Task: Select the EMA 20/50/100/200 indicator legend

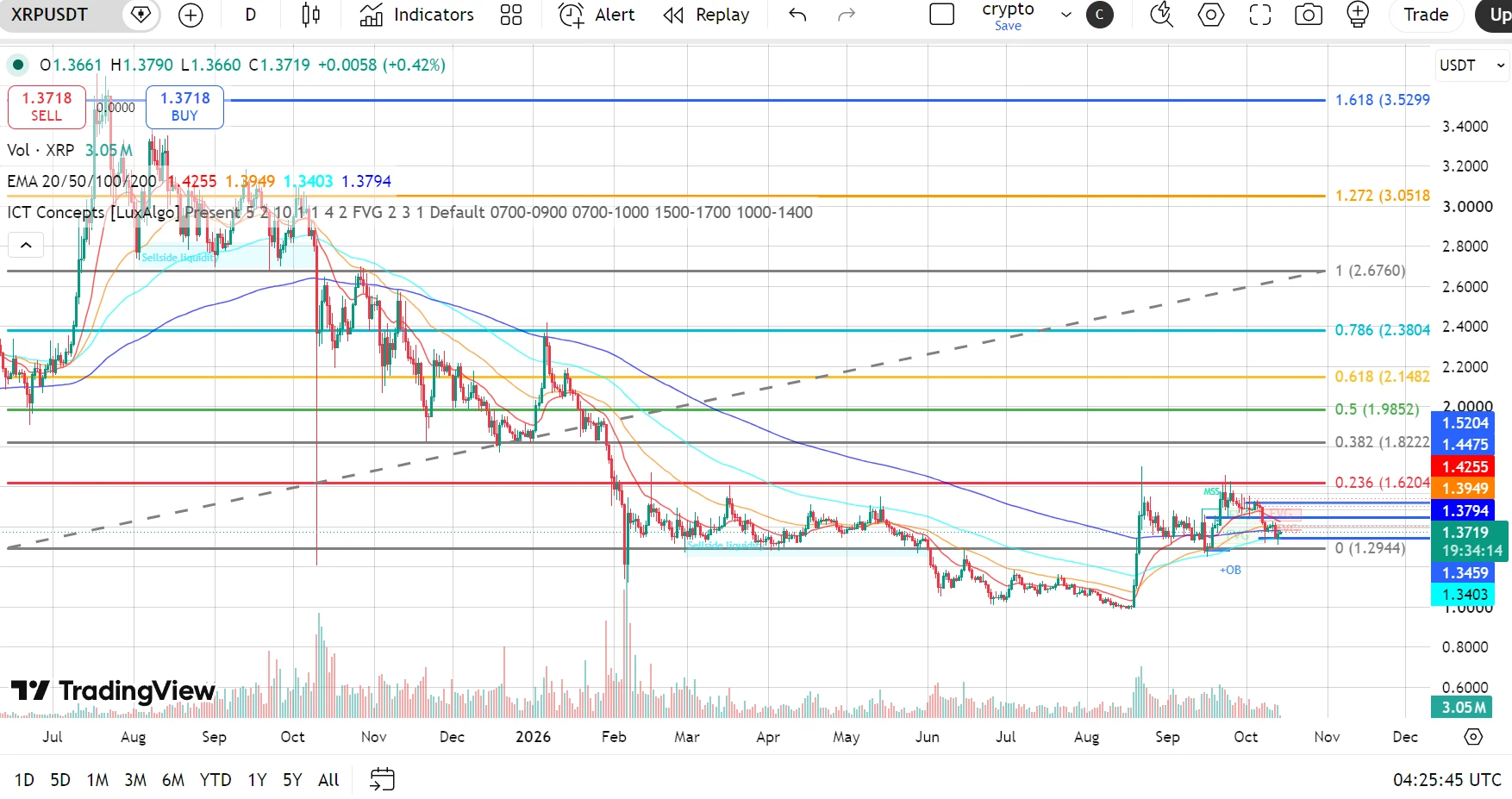Action: tap(82, 181)
